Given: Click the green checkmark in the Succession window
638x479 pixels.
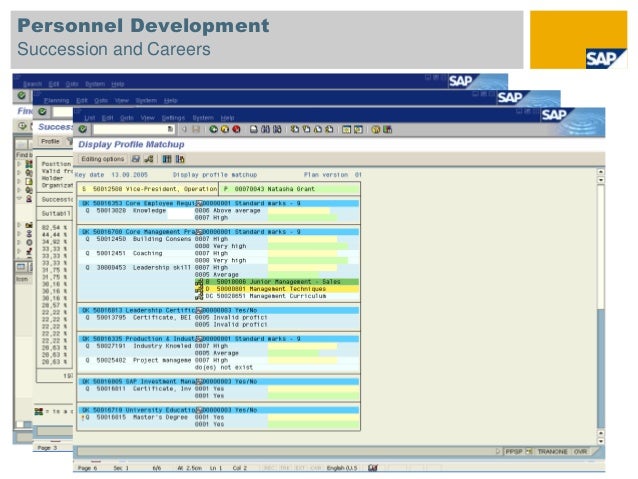Looking at the screenshot, I should (x=42, y=112).
